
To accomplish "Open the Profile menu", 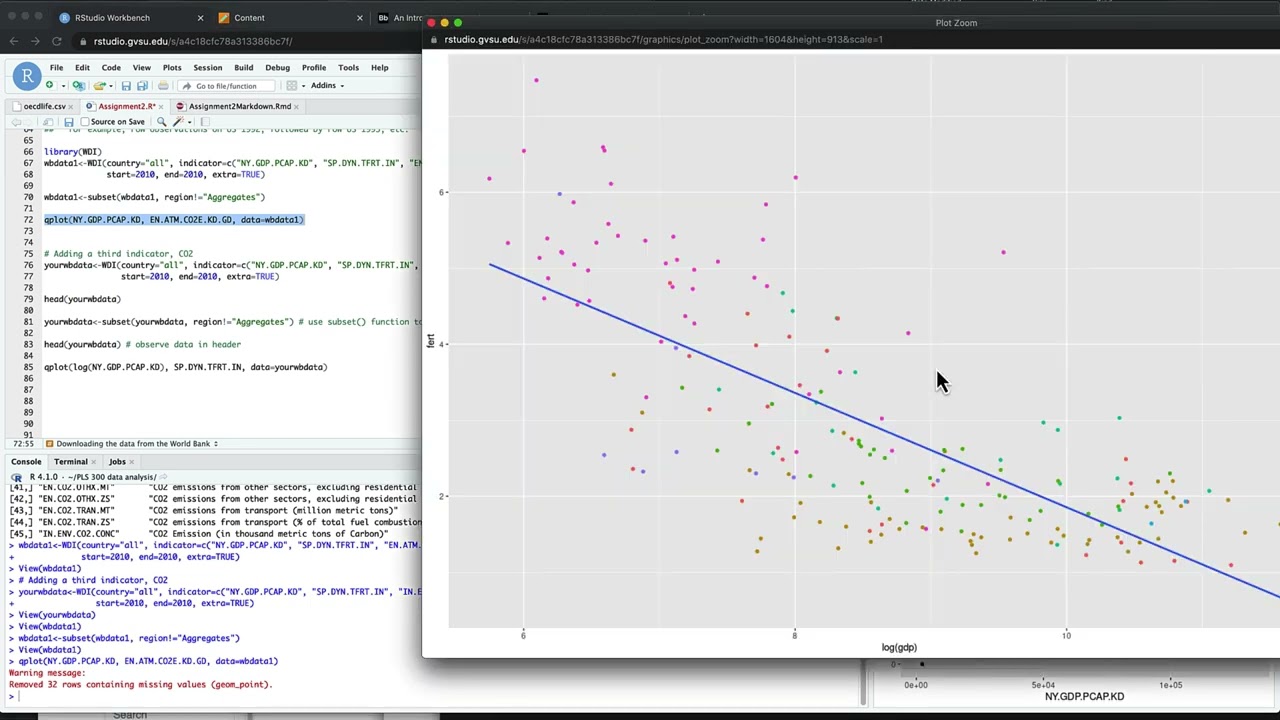I will click(x=314, y=68).
